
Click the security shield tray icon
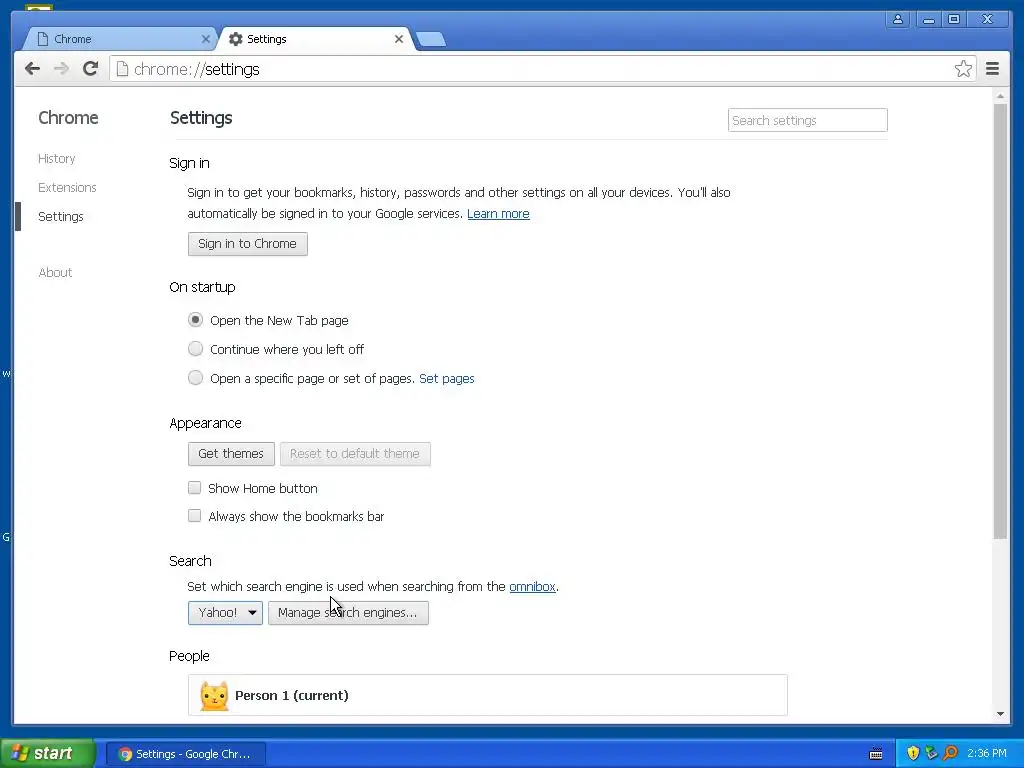click(x=914, y=754)
